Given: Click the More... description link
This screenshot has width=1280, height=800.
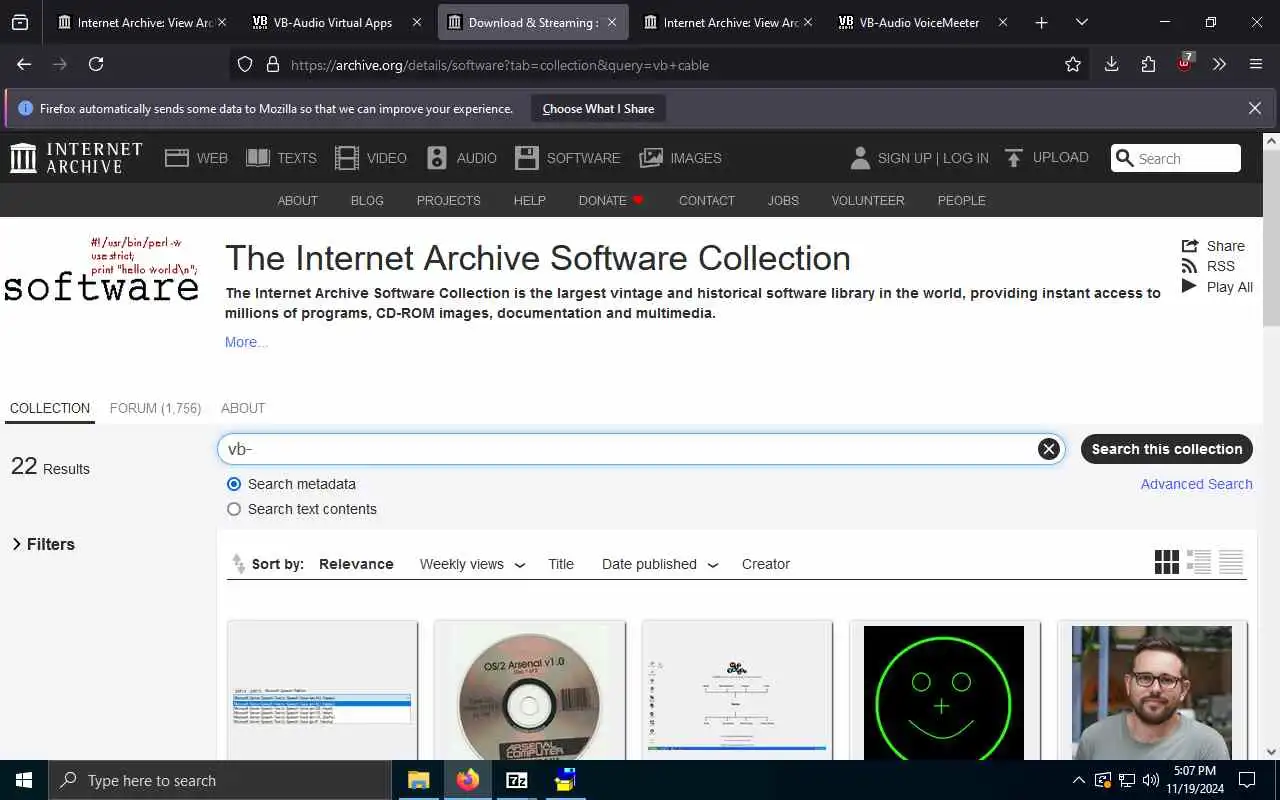Looking at the screenshot, I should pos(246,342).
